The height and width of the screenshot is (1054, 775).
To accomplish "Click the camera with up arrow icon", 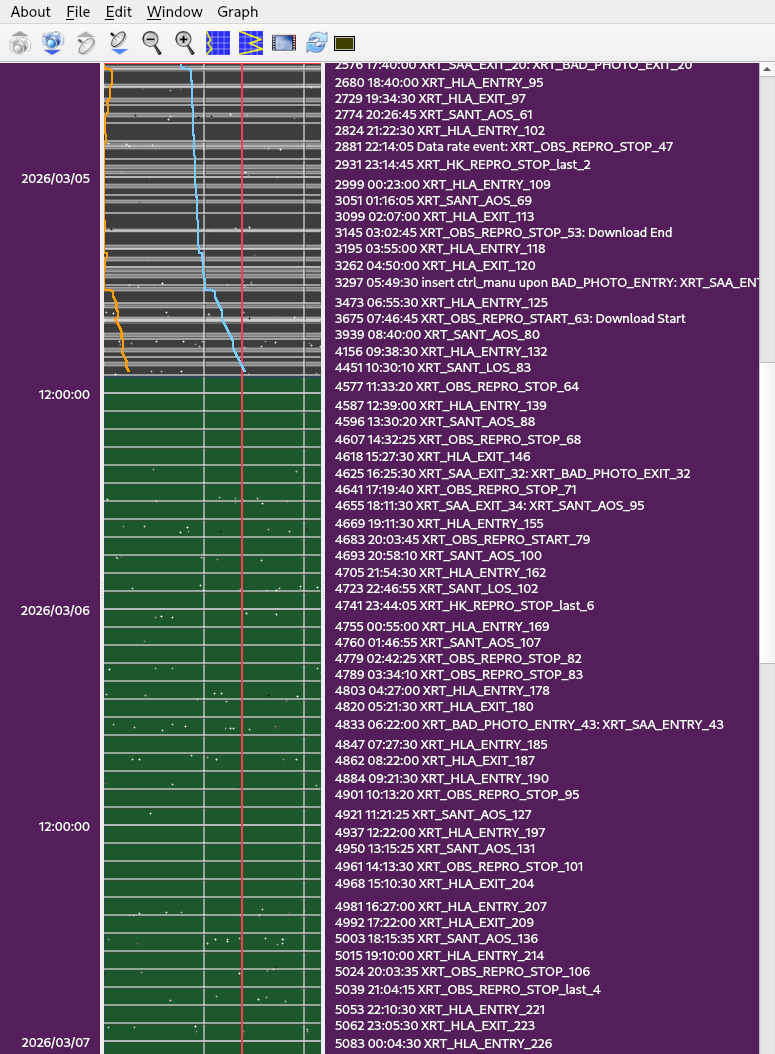I will 20,43.
